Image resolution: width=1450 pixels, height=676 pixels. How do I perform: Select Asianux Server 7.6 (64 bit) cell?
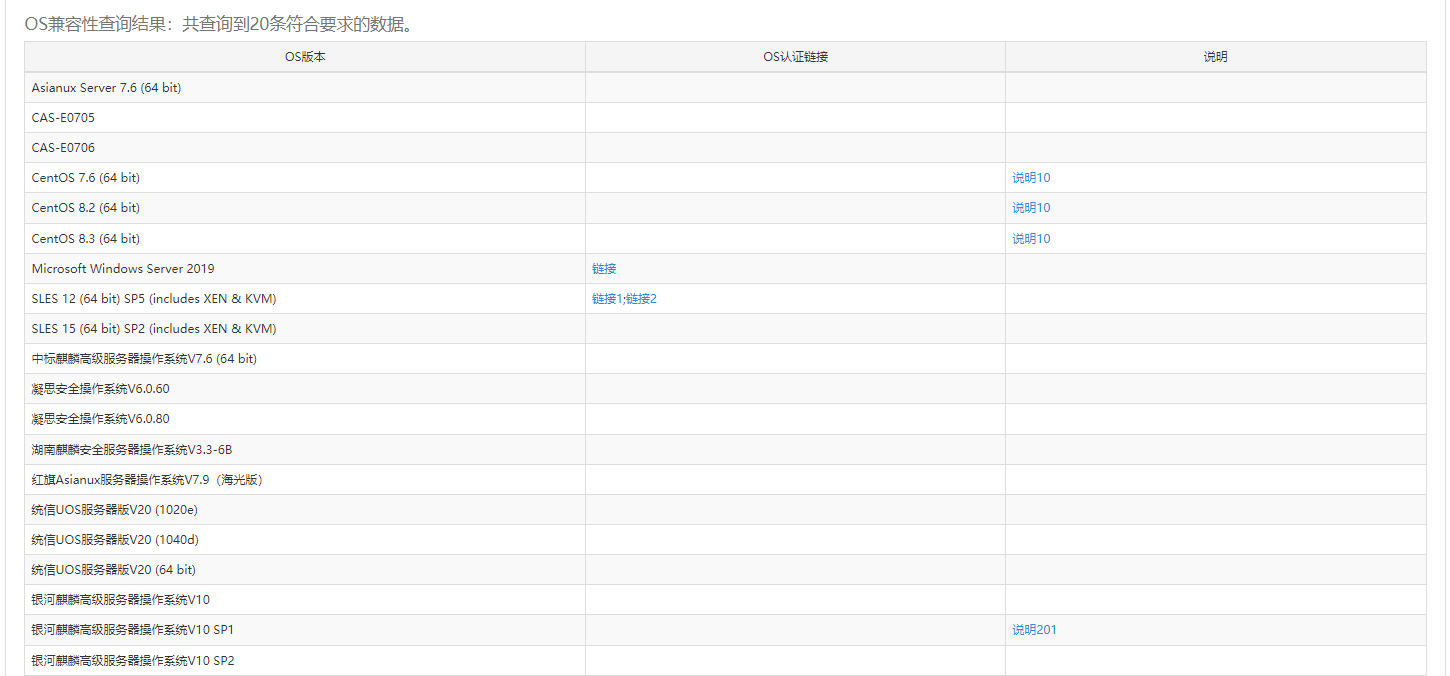click(x=305, y=88)
